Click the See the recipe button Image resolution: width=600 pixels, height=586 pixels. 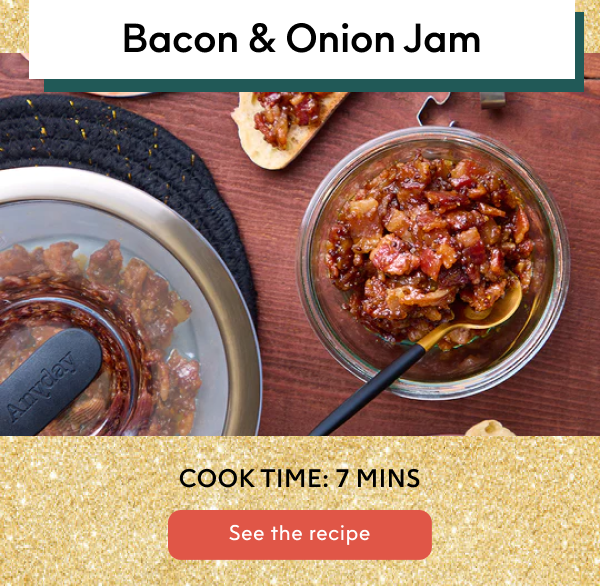tap(300, 534)
